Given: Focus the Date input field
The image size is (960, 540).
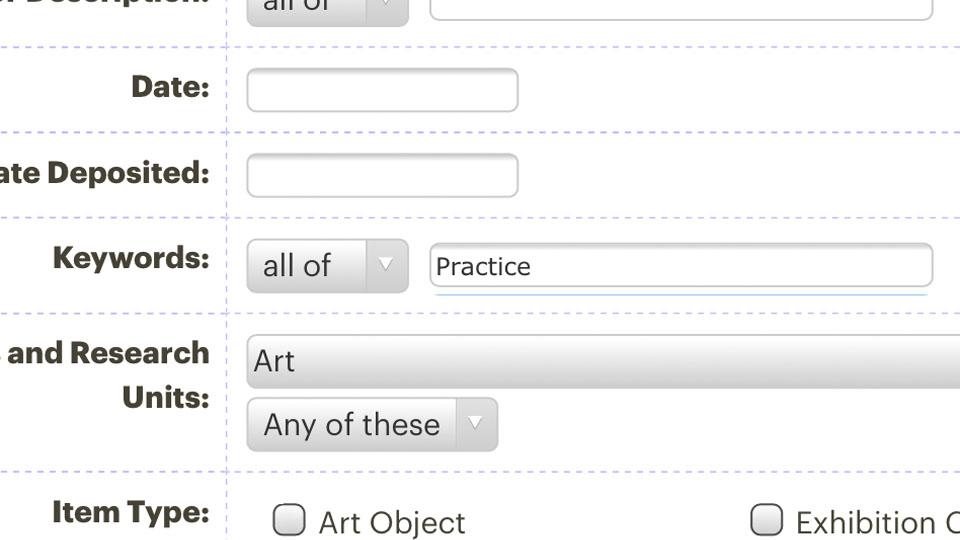Looking at the screenshot, I should [382, 90].
